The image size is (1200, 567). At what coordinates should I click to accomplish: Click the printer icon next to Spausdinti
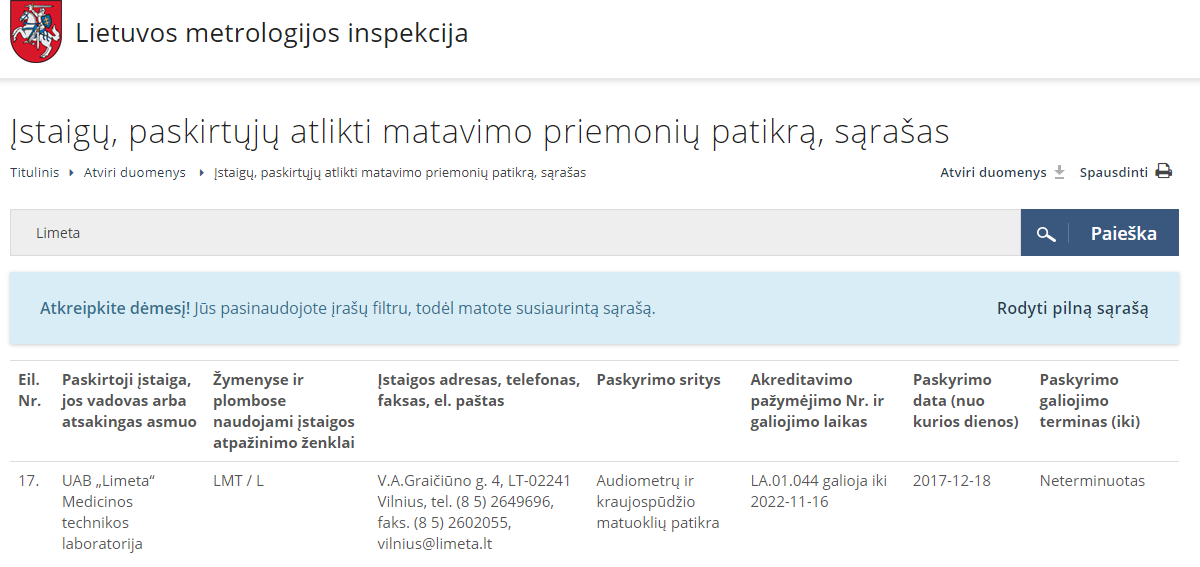(1163, 171)
